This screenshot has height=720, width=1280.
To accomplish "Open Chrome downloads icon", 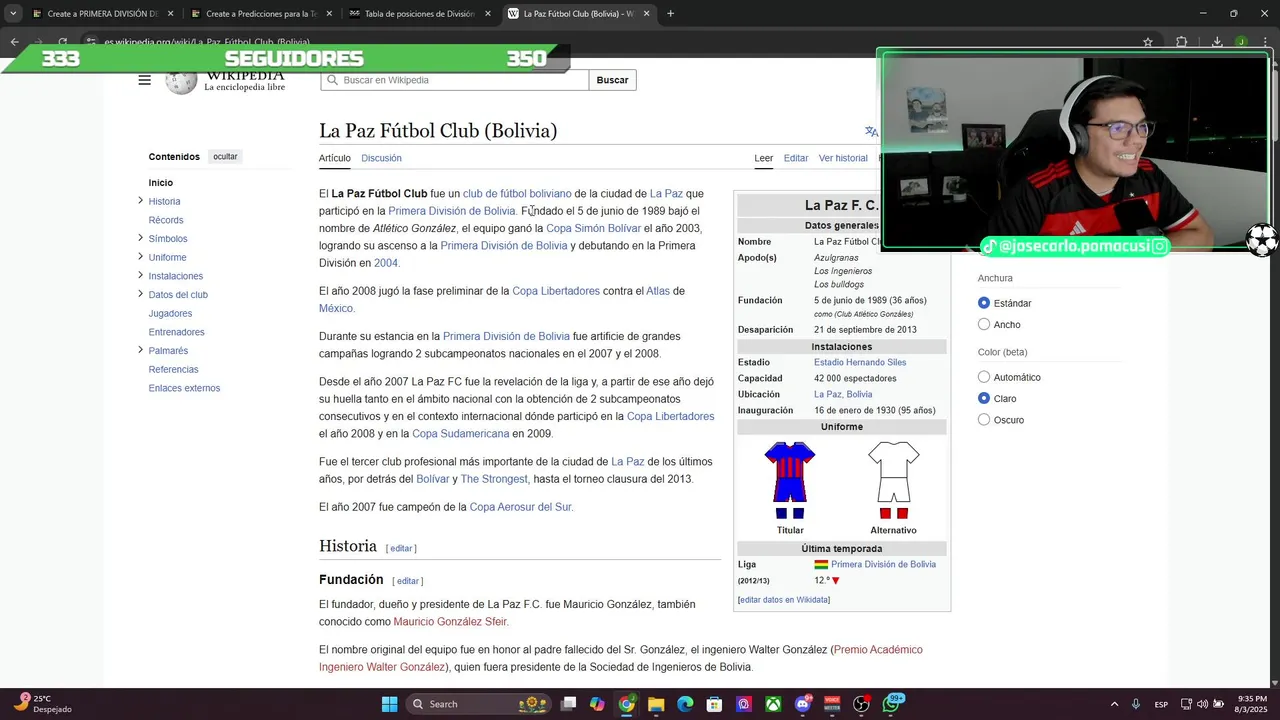I will (x=1217, y=42).
